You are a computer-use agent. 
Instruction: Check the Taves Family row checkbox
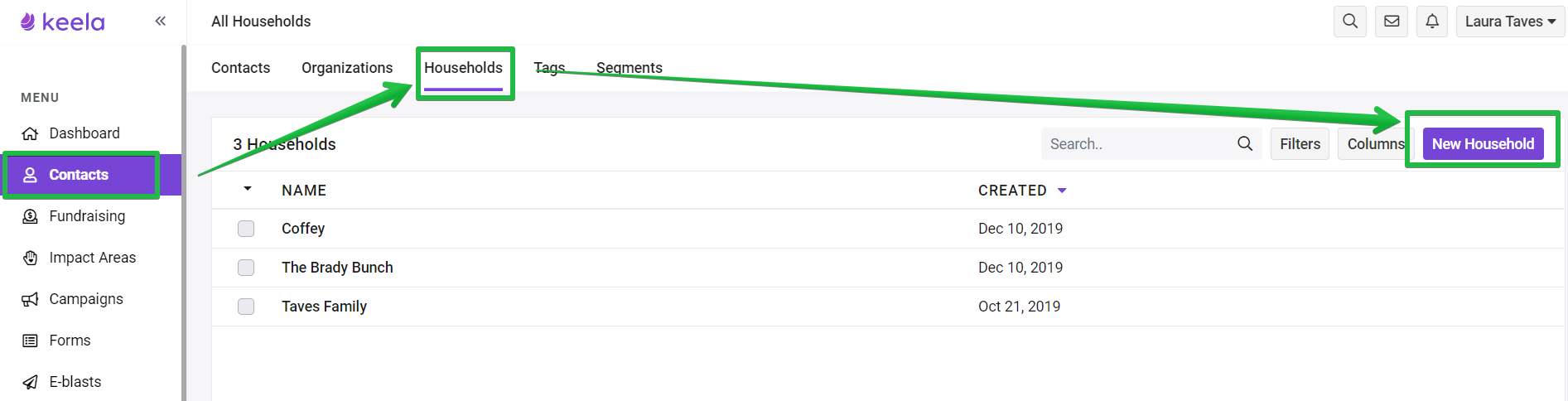pos(246,307)
